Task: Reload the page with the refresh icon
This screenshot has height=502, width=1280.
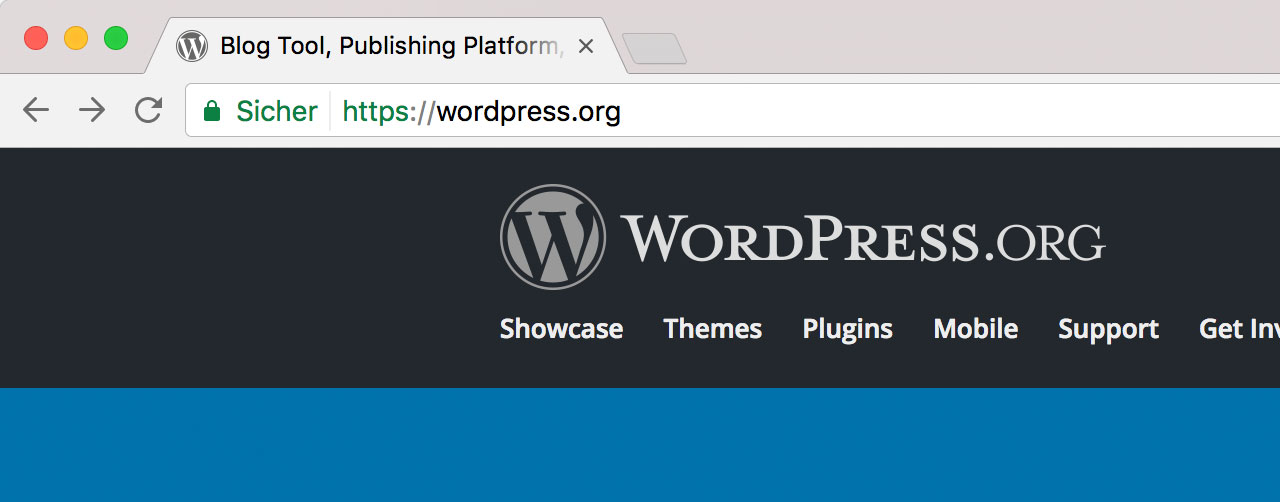Action: pyautogui.click(x=148, y=110)
